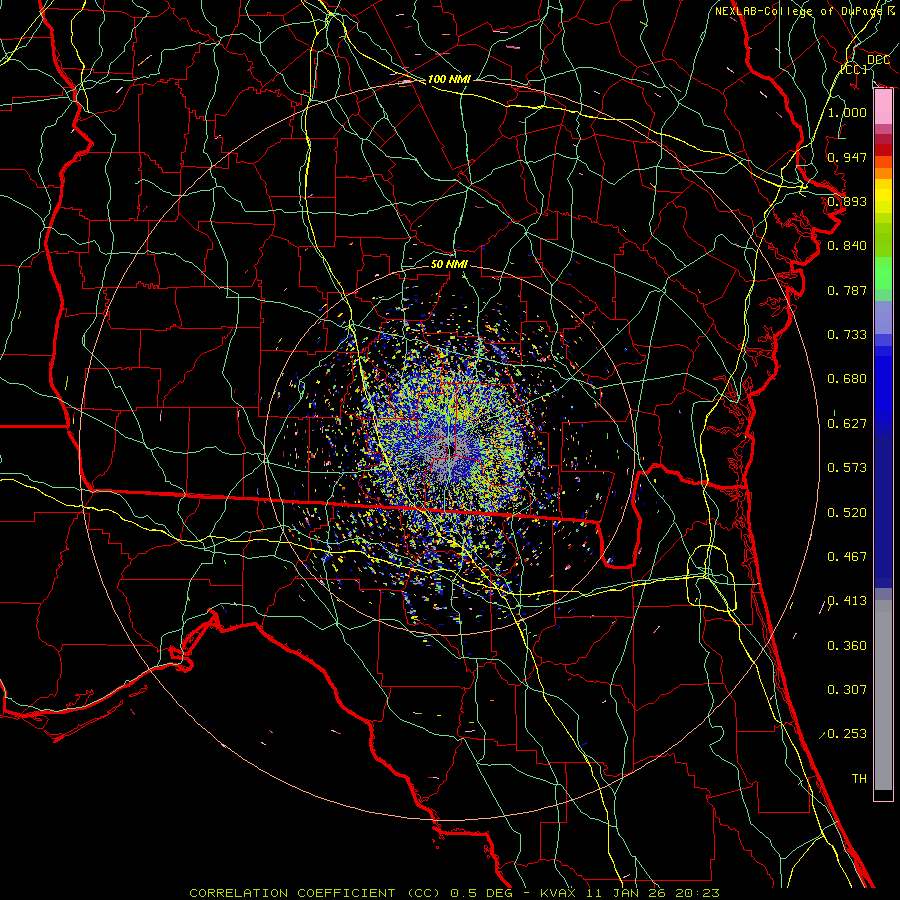Screen dimensions: 900x900
Task: Pick the bright blue swatch beside 0.680
Action: 883,385
